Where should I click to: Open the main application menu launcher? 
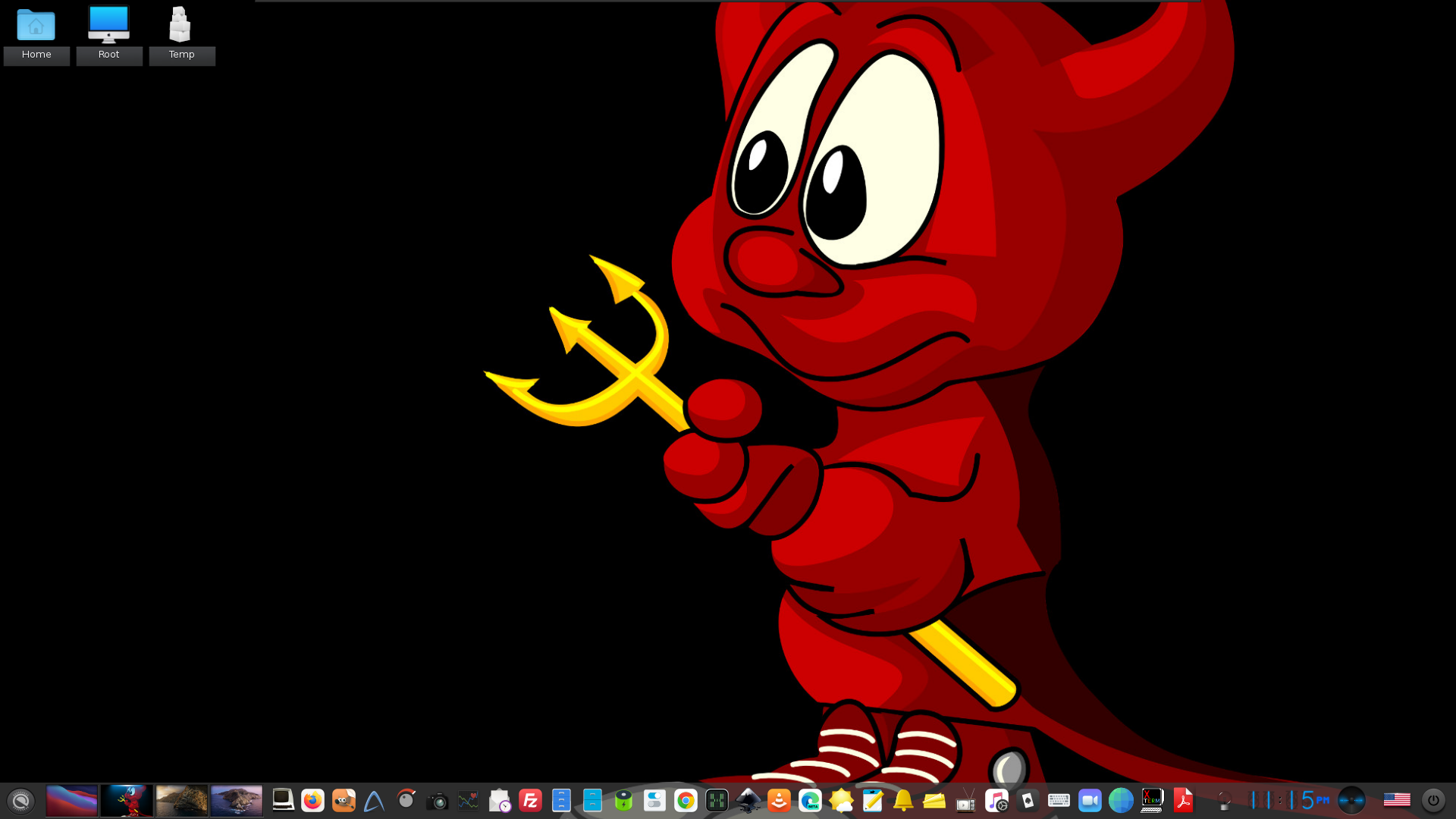(x=21, y=801)
